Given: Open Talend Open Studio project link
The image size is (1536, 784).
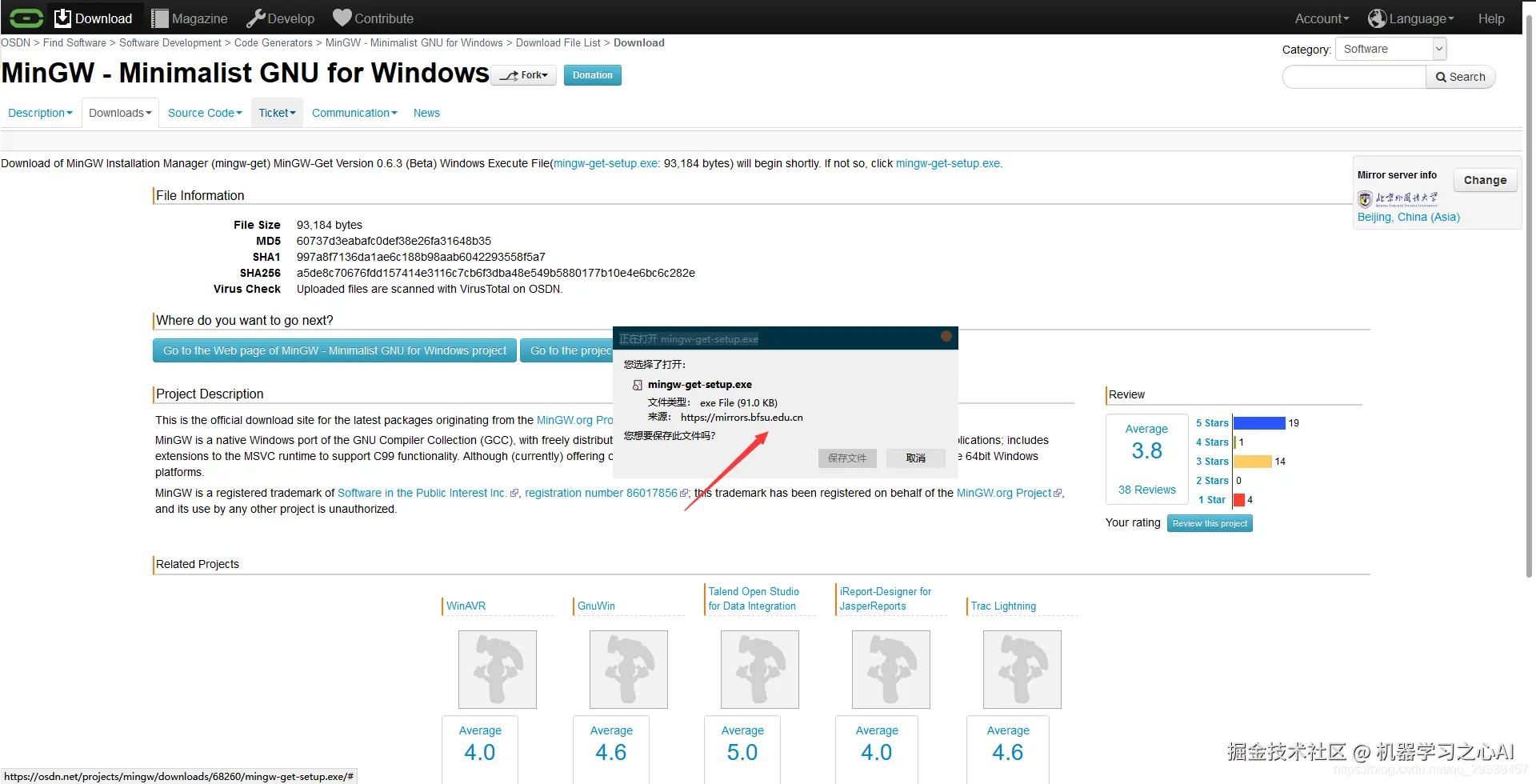Looking at the screenshot, I should (754, 598).
